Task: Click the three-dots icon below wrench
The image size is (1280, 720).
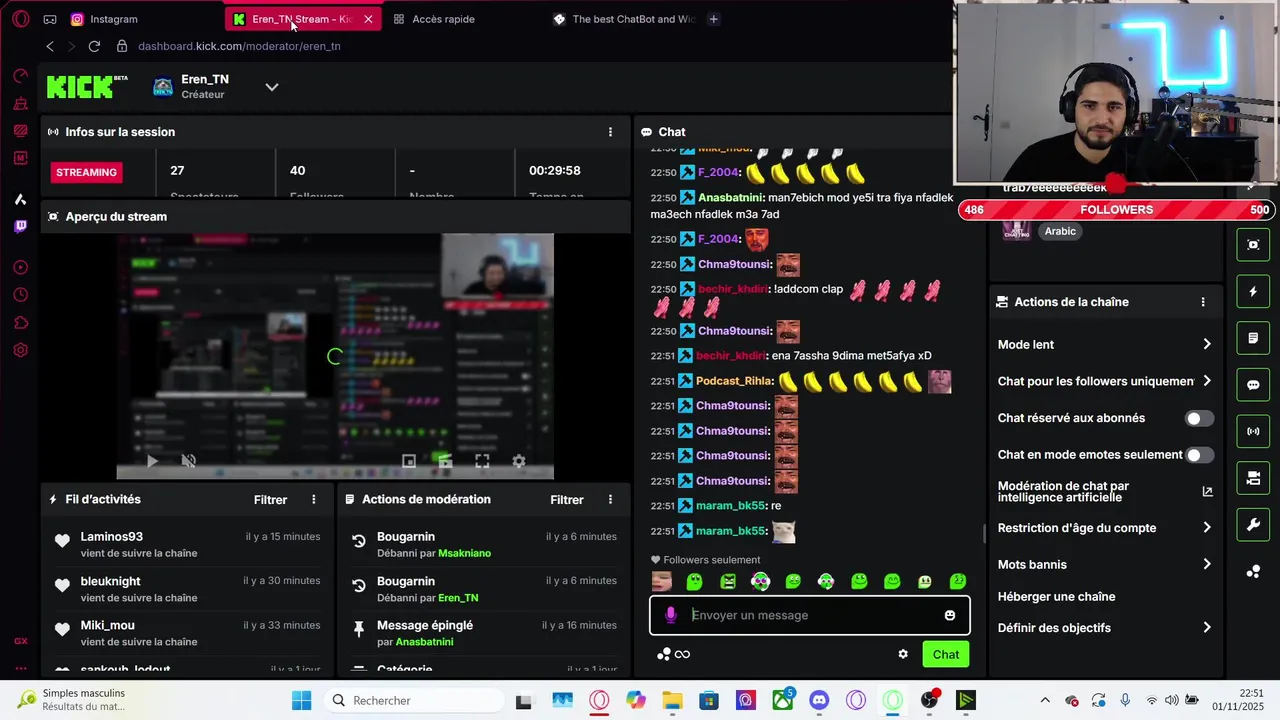Action: 1253,572
